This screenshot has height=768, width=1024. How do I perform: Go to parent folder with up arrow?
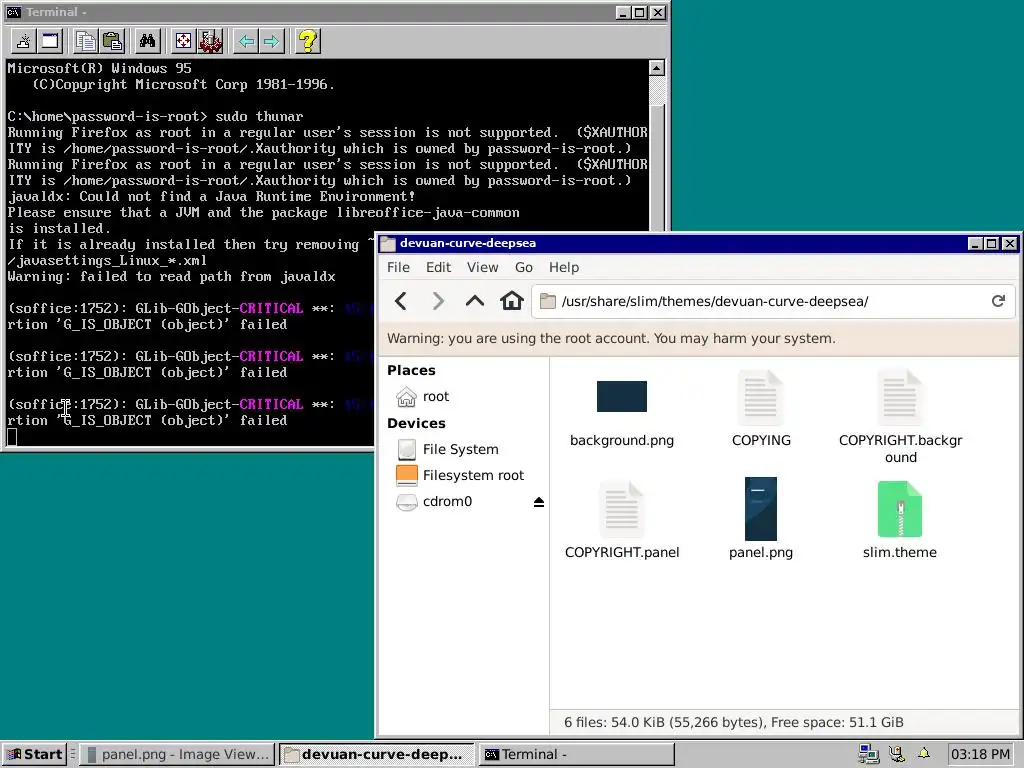click(x=475, y=301)
